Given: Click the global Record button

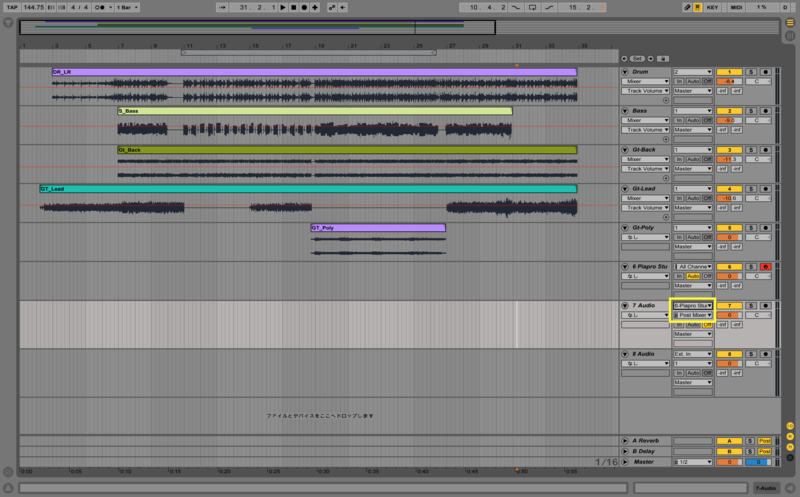Looking at the screenshot, I should 304,7.
